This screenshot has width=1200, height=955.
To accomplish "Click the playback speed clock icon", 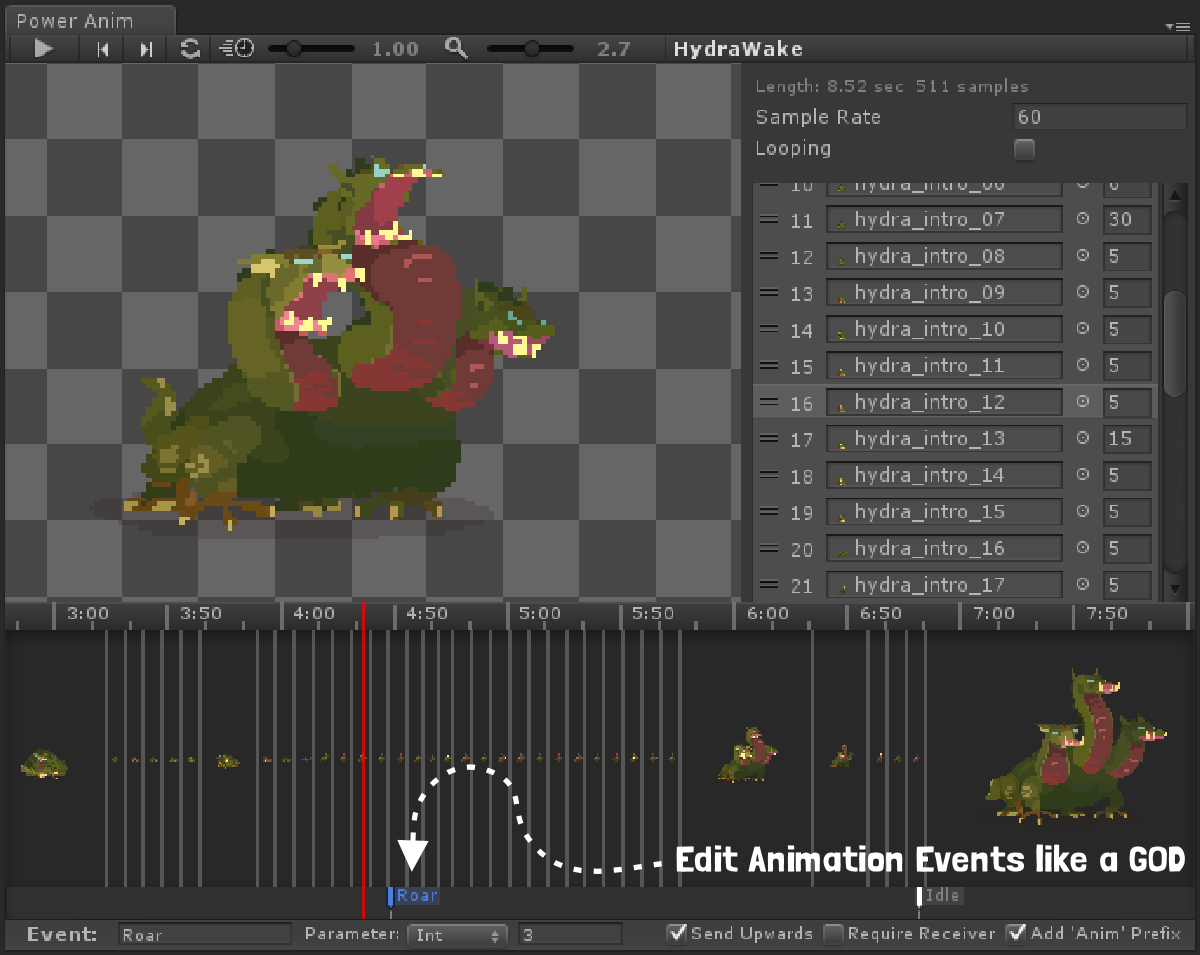I will (x=236, y=48).
